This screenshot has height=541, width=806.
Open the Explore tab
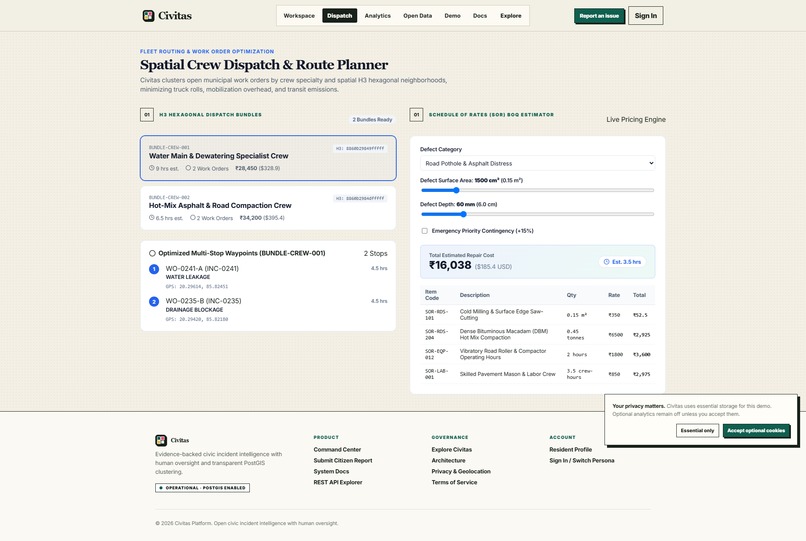[x=511, y=16]
